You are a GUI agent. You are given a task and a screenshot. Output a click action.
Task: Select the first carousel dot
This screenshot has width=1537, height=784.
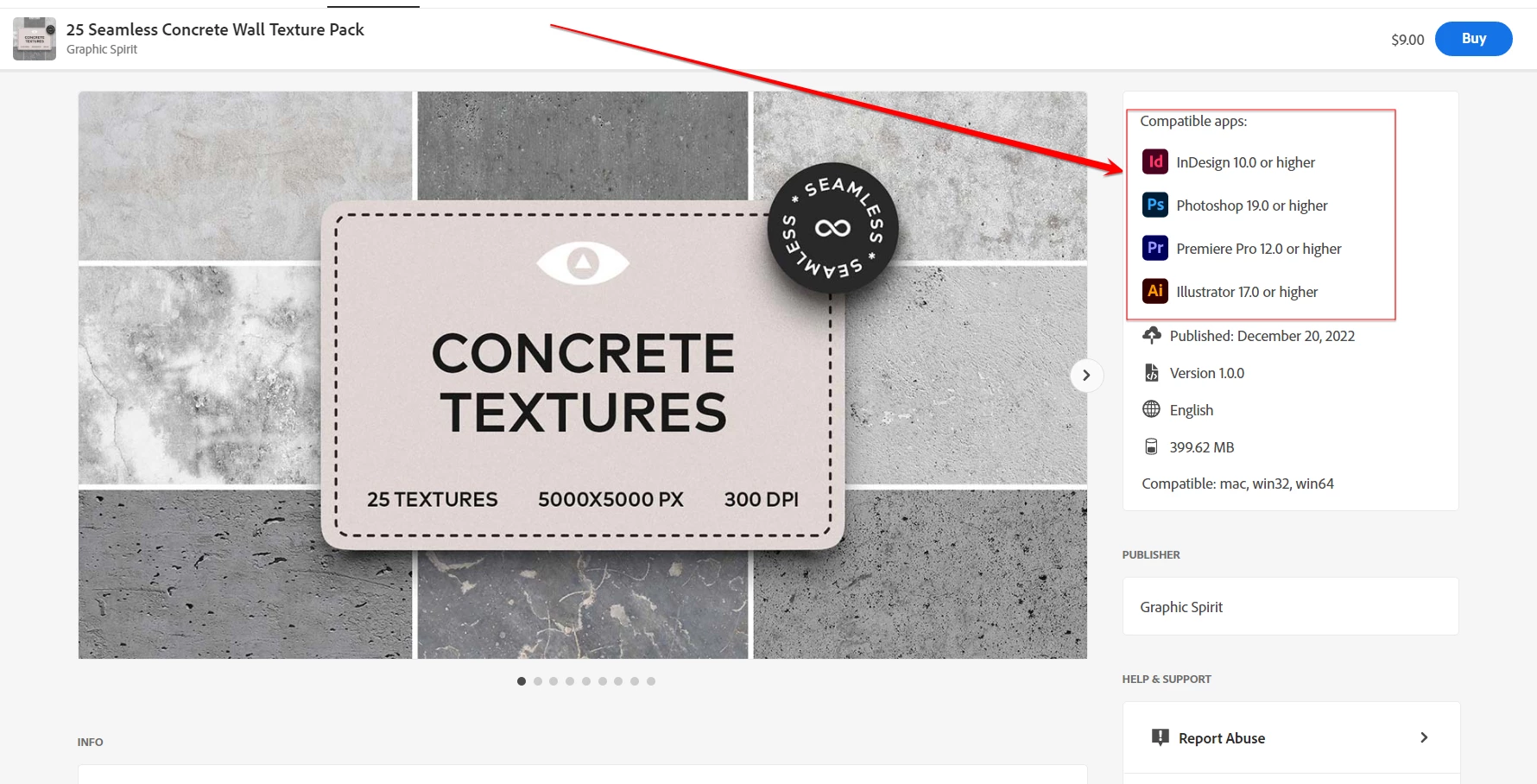coord(522,681)
